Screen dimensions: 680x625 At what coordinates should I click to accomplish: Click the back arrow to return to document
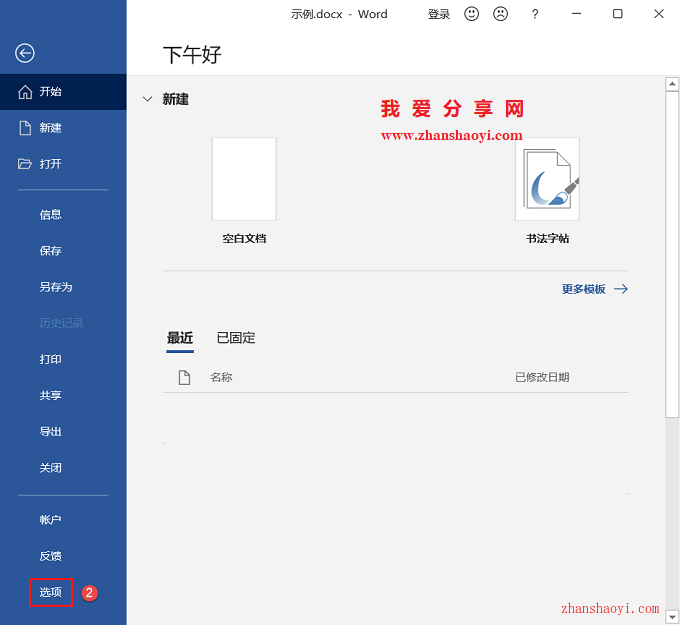pos(25,53)
